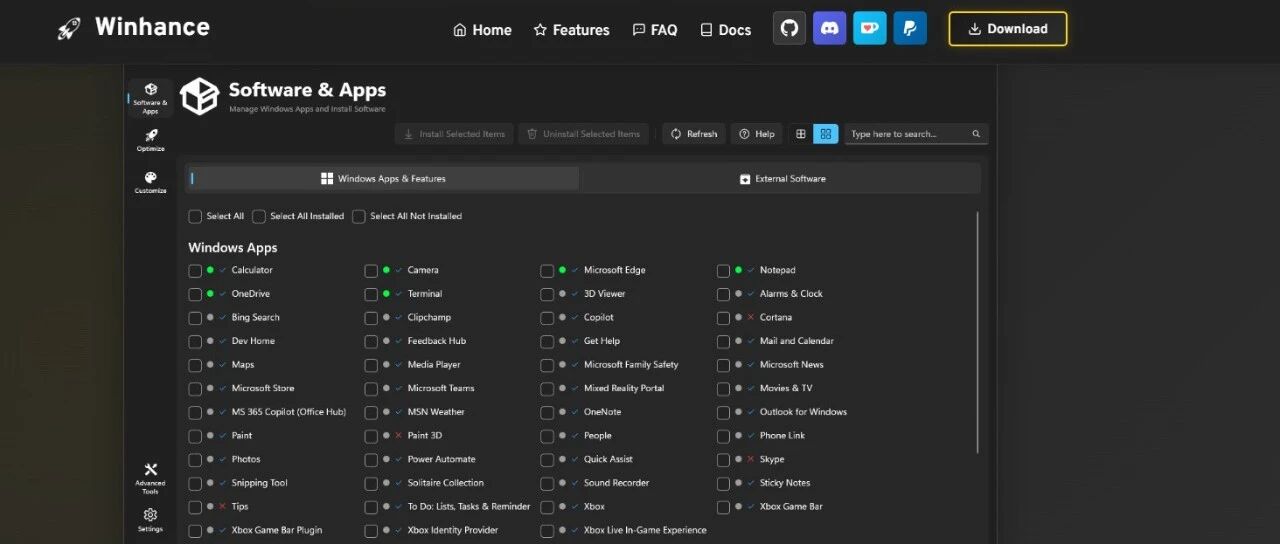The width and height of the screenshot is (1280, 544).
Task: Click the Dev Home label
Action: click(x=253, y=341)
